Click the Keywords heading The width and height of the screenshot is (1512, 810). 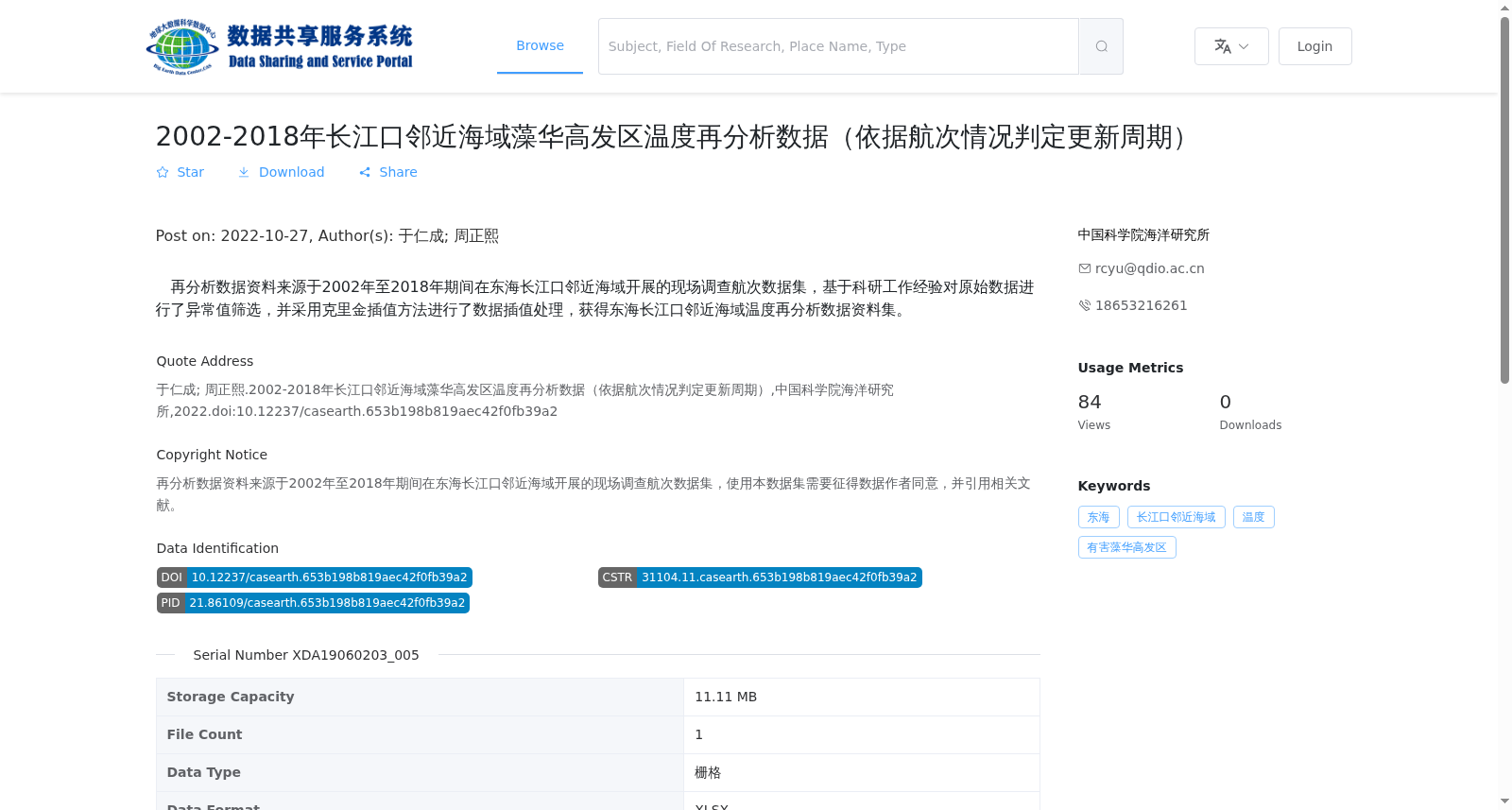coord(1114,486)
